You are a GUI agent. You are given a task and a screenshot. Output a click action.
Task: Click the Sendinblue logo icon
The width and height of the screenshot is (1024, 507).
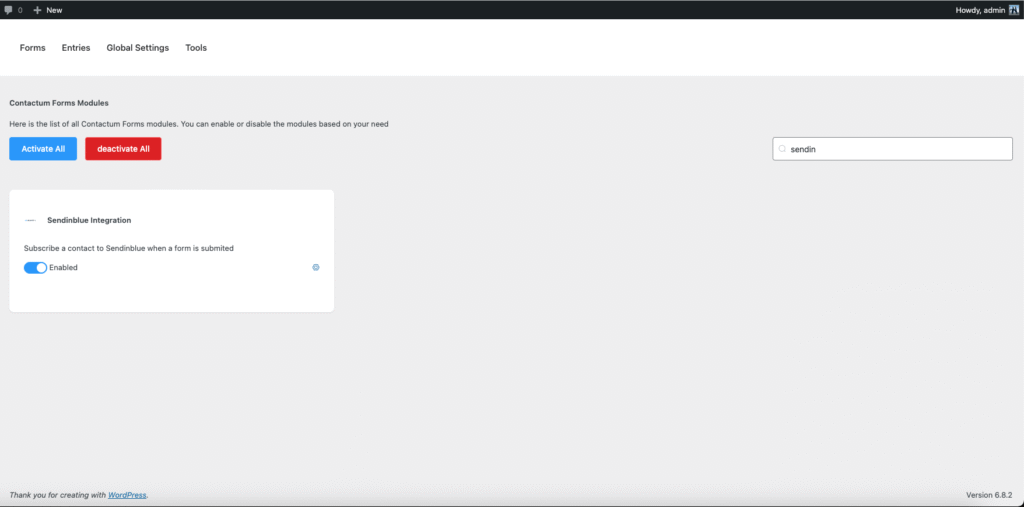[x=30, y=220]
